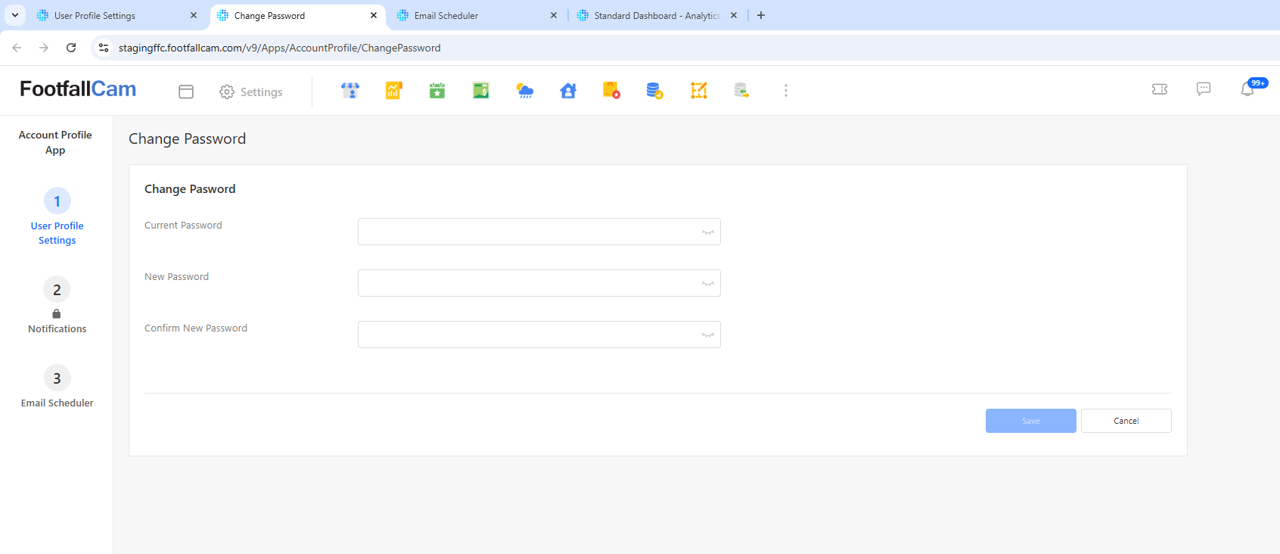Open the chat message bubble icon

tap(1203, 89)
